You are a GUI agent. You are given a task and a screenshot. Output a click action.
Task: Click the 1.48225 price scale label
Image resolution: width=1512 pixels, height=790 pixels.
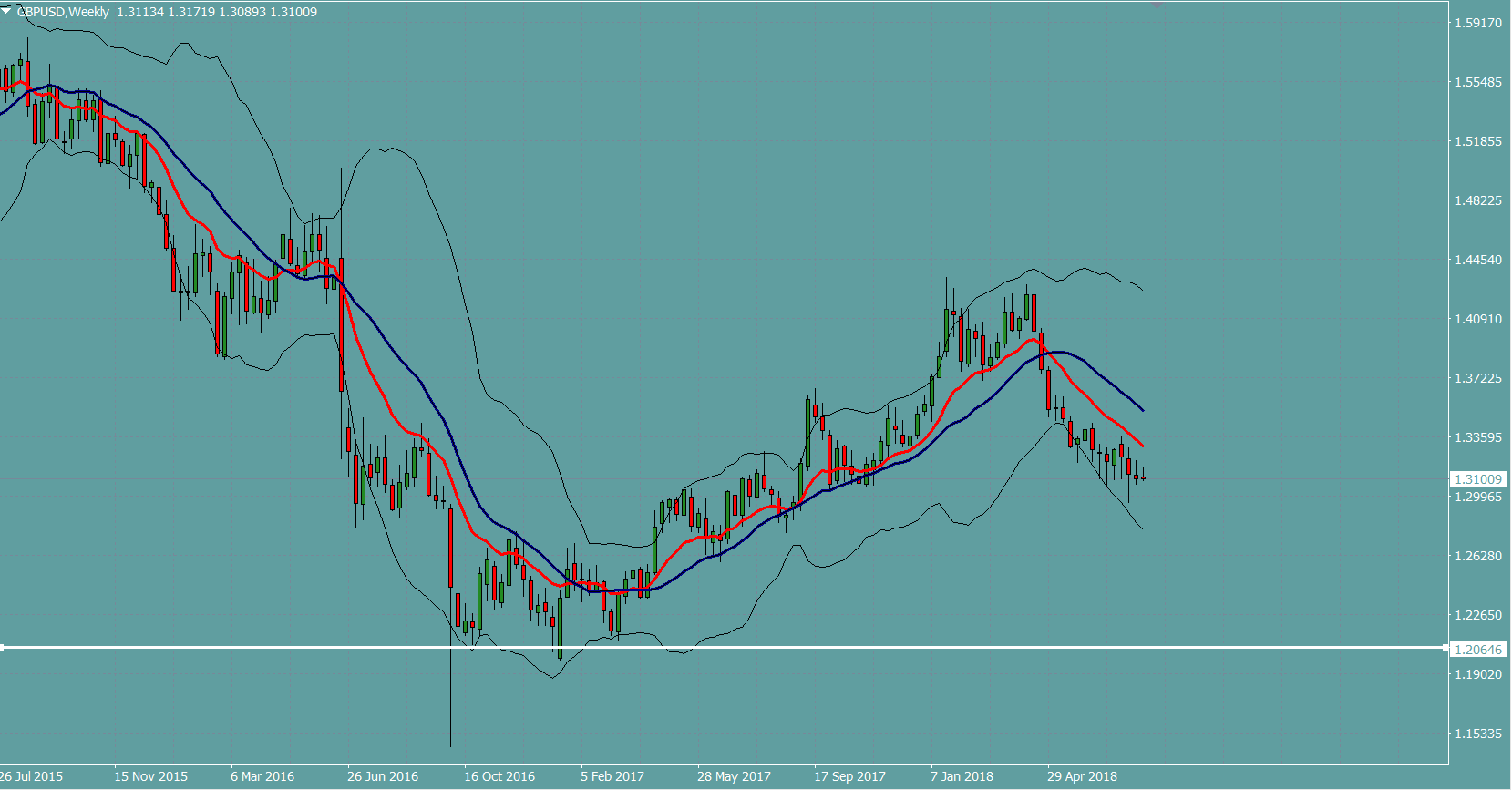pyautogui.click(x=1477, y=200)
